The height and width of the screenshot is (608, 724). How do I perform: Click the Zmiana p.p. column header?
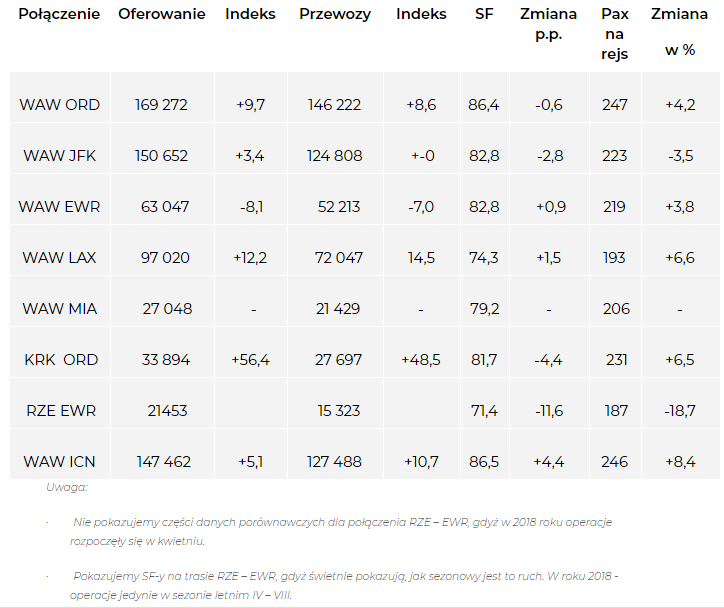[x=549, y=24]
